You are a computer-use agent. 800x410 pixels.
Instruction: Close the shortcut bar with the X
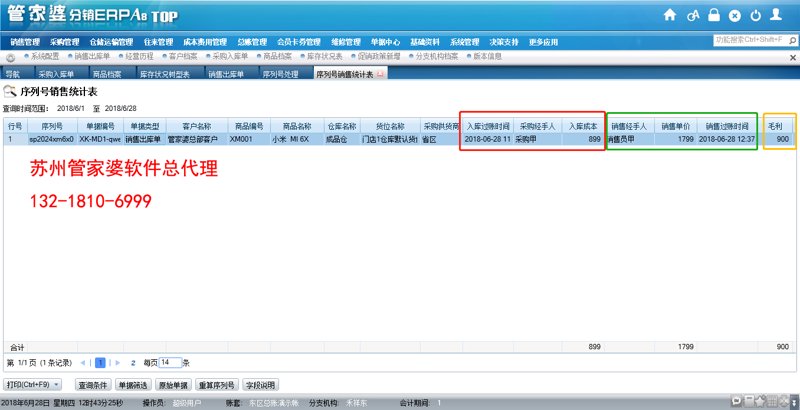pyautogui.click(x=793, y=58)
